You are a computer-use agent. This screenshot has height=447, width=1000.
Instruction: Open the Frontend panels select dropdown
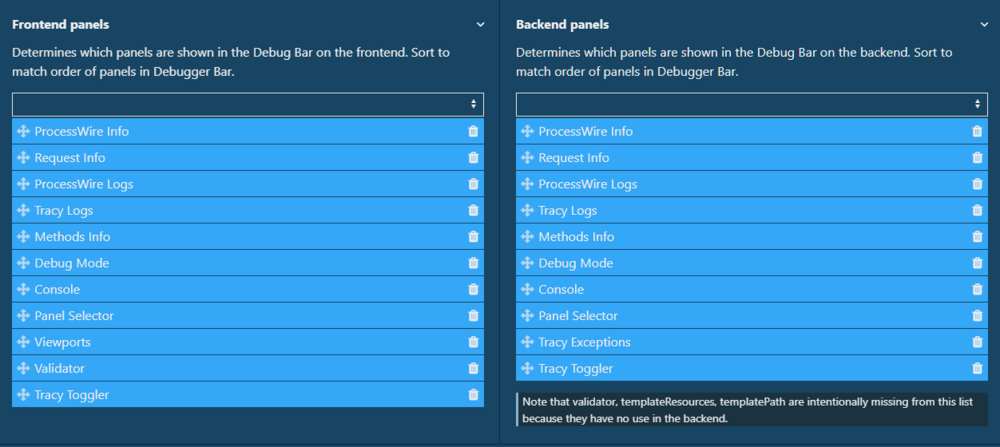[247, 104]
